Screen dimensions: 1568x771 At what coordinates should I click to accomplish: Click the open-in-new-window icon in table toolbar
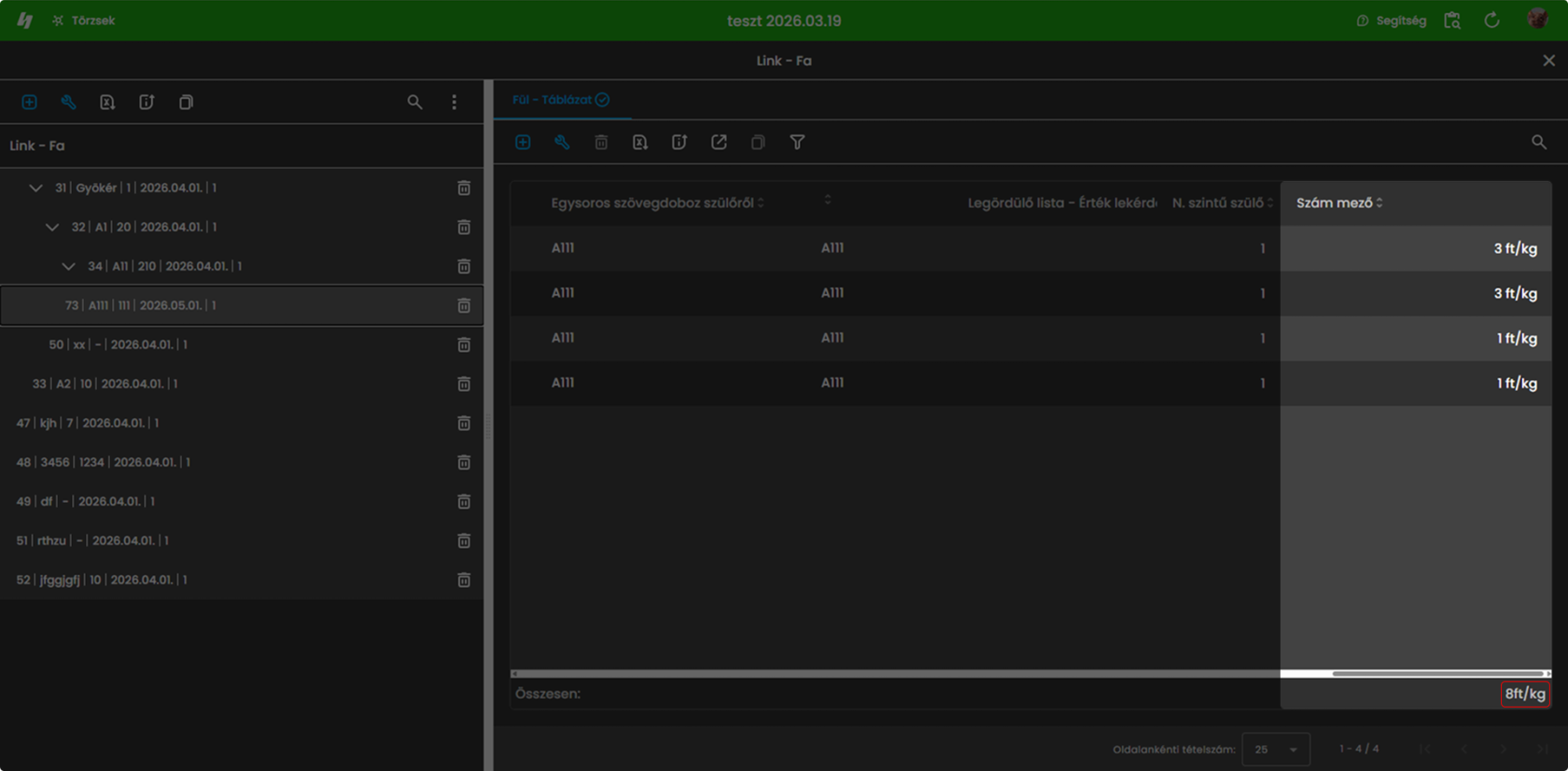click(719, 142)
